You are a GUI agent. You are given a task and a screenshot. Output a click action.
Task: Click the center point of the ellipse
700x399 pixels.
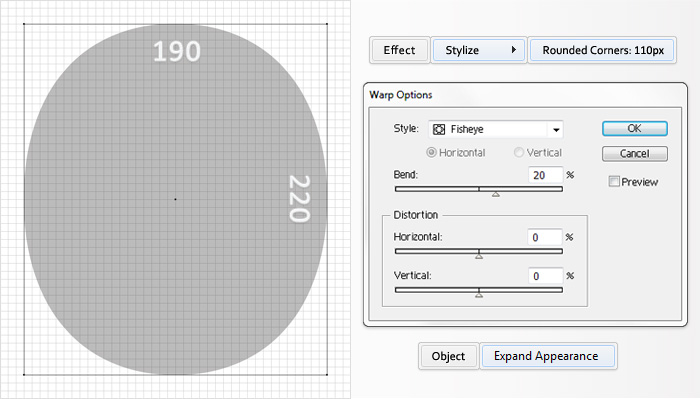[175, 199]
